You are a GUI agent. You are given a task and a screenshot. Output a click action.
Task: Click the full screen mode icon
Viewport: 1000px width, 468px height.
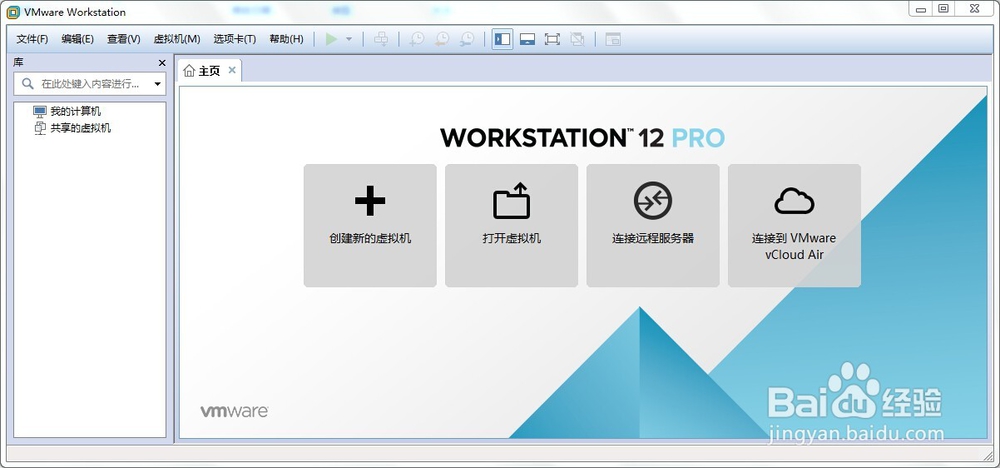pyautogui.click(x=552, y=40)
